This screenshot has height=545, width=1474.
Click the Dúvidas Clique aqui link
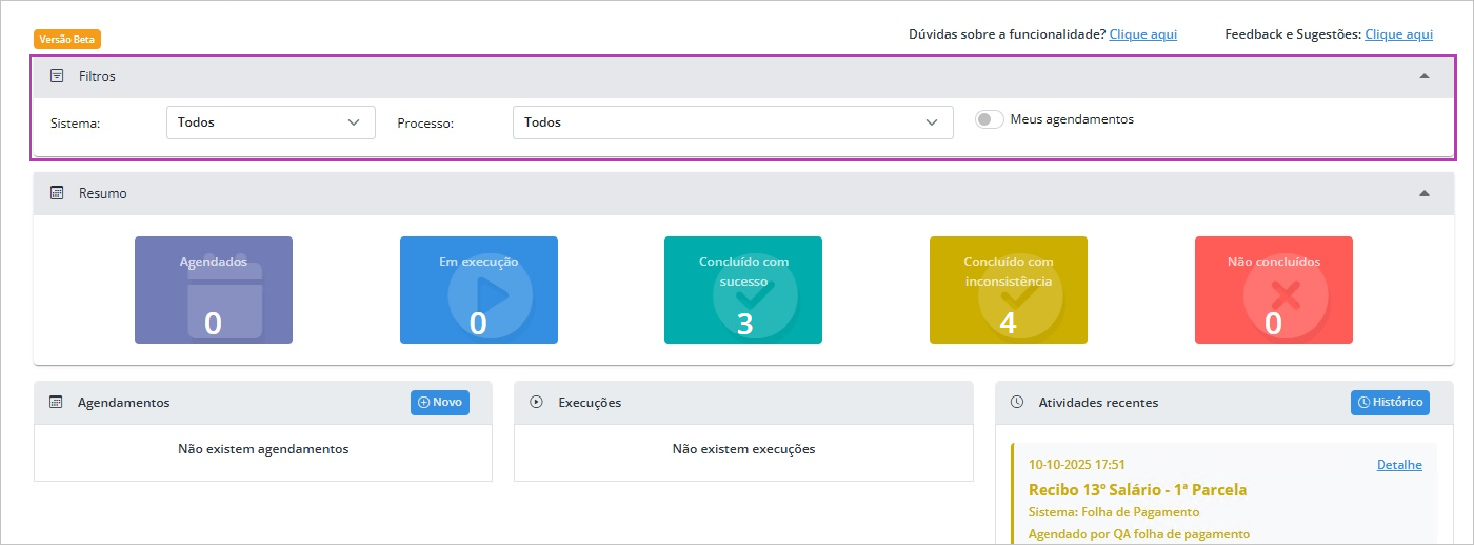[x=1143, y=34]
